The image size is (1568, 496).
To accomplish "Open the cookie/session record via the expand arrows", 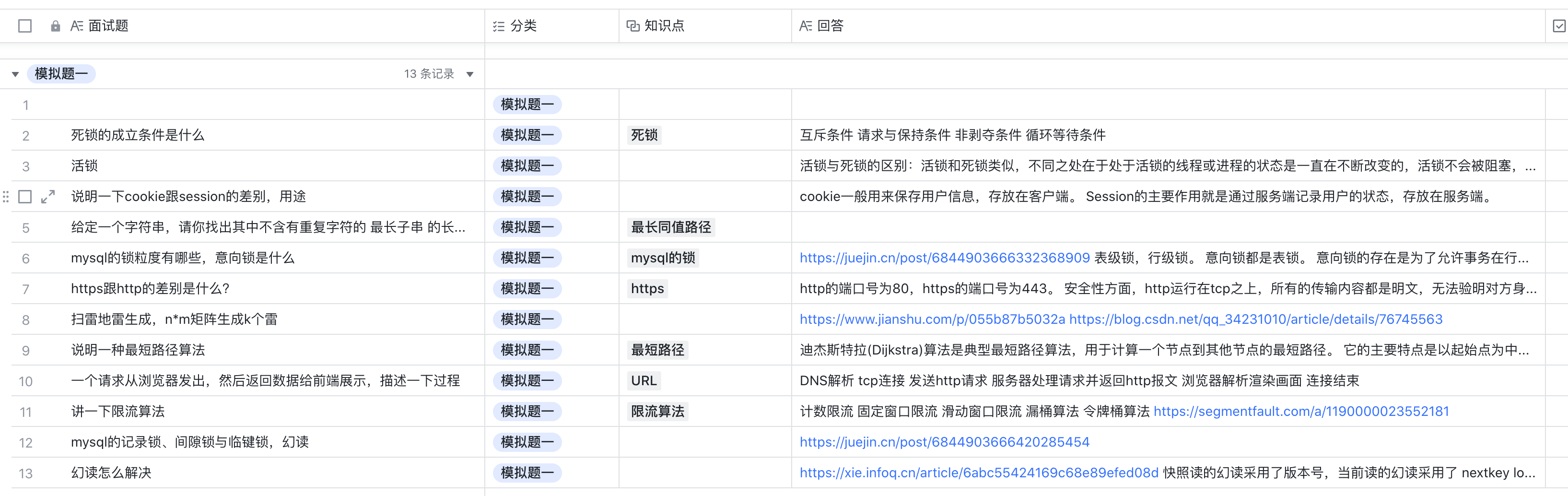I will point(47,197).
